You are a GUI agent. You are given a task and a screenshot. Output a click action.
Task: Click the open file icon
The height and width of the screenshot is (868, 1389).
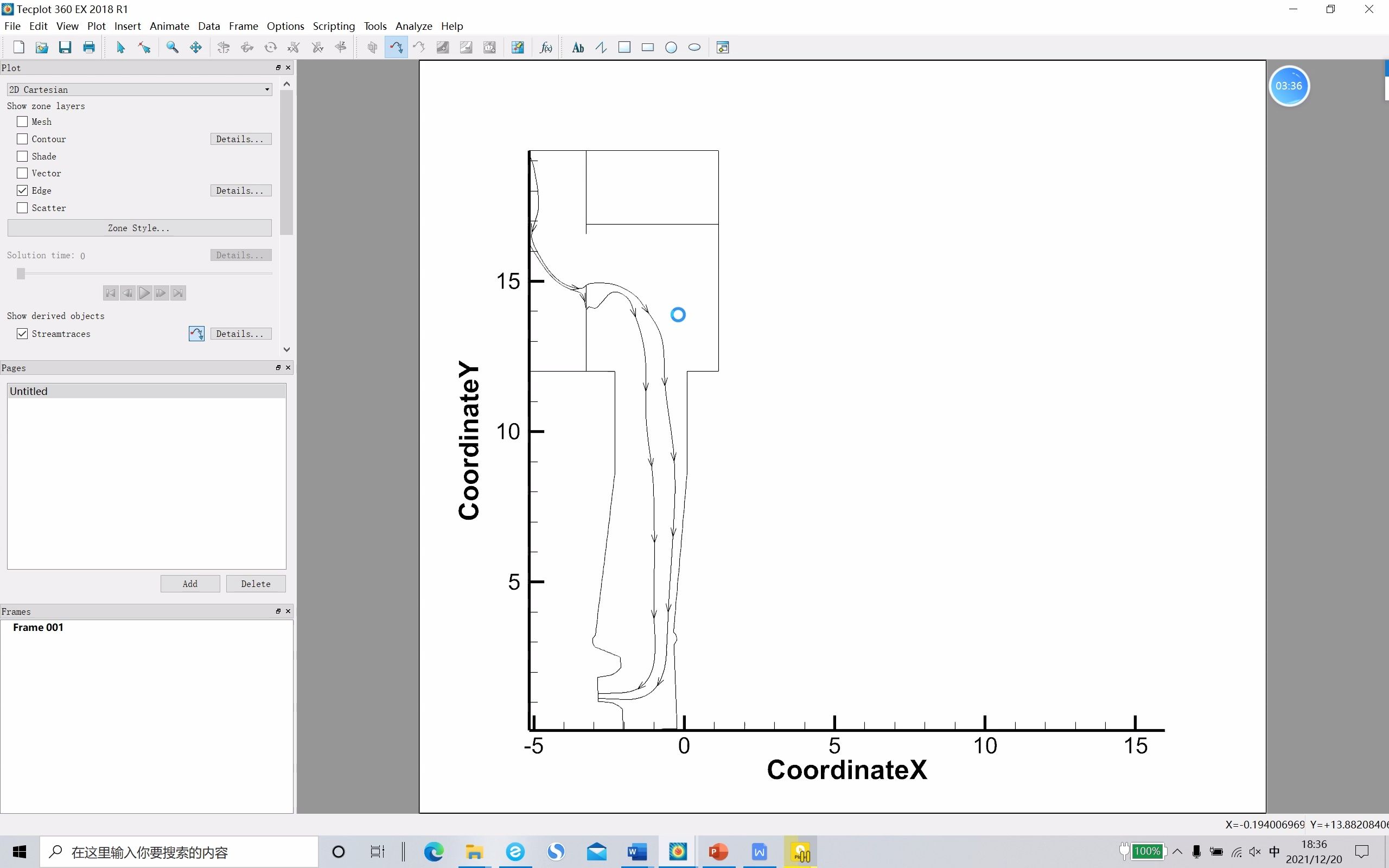[x=41, y=47]
